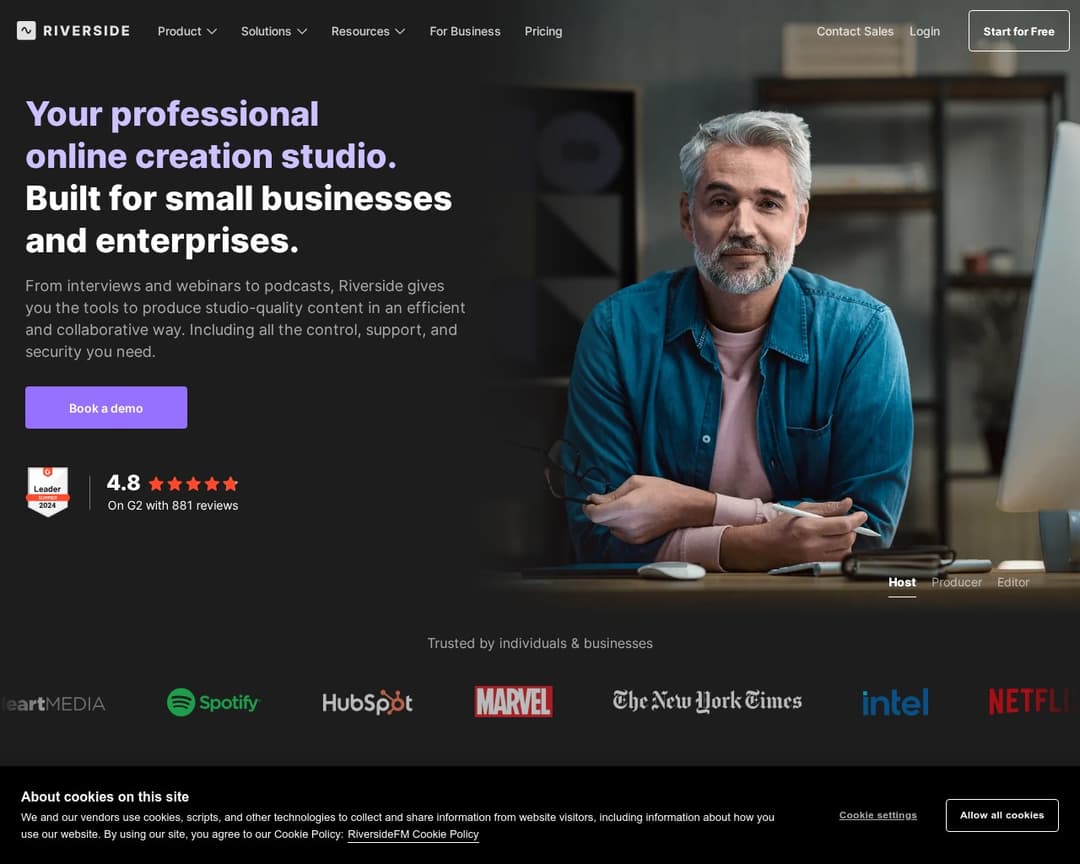Image resolution: width=1080 pixels, height=864 pixels.
Task: Open the Pricing page
Action: pyautogui.click(x=543, y=31)
